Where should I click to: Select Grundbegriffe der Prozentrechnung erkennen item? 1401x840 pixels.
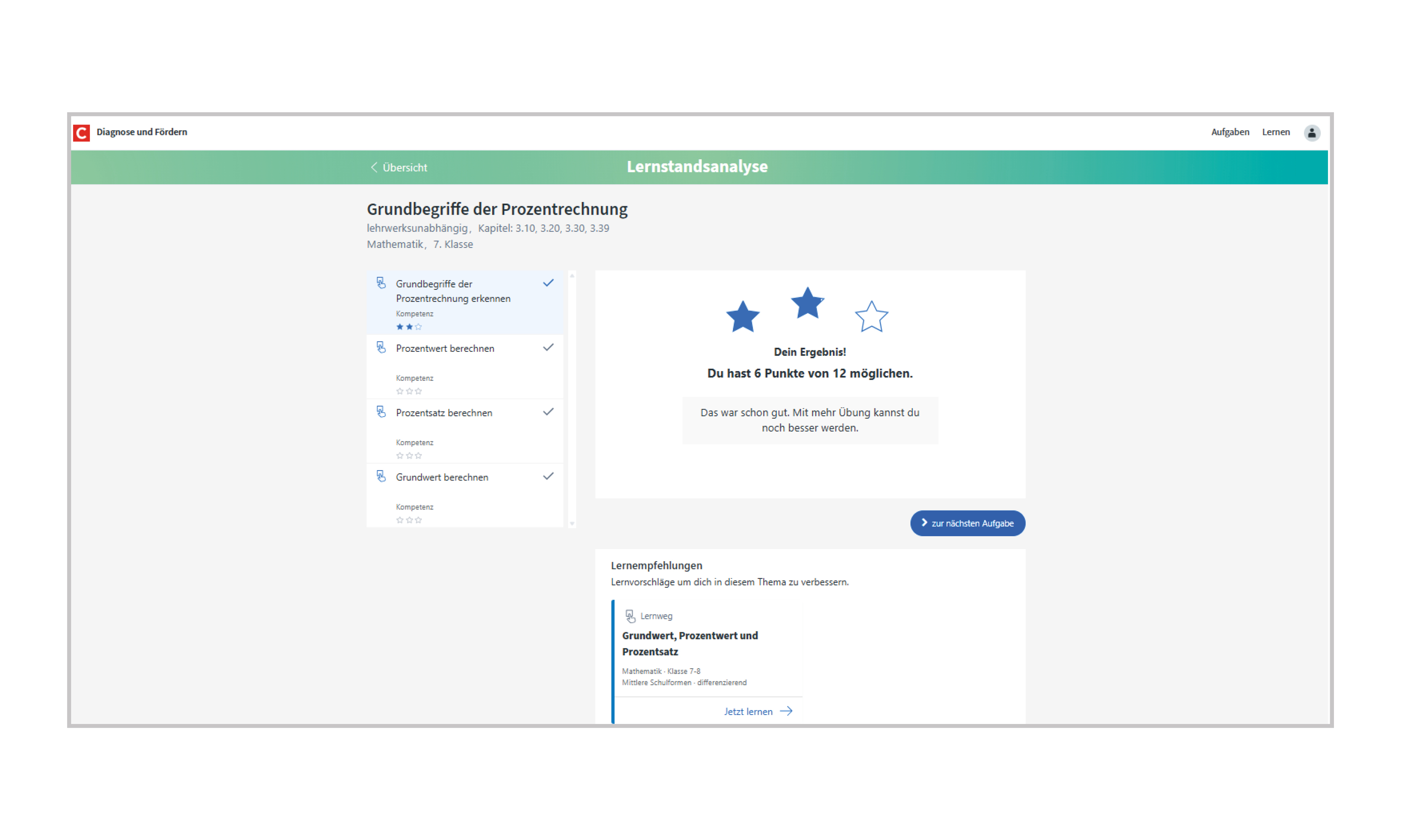[x=453, y=291]
